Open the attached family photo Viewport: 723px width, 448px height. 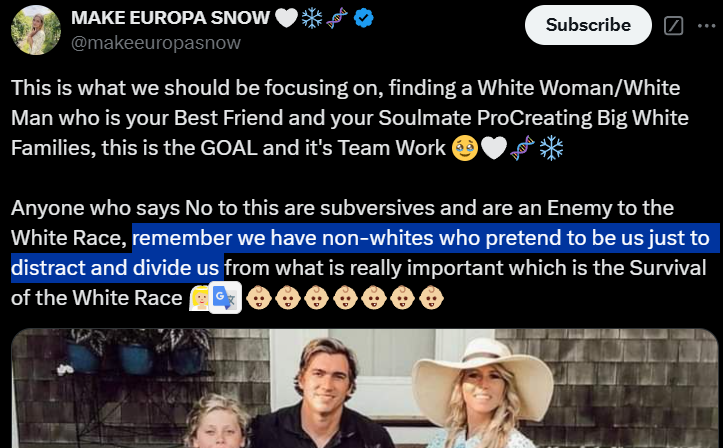coord(365,388)
